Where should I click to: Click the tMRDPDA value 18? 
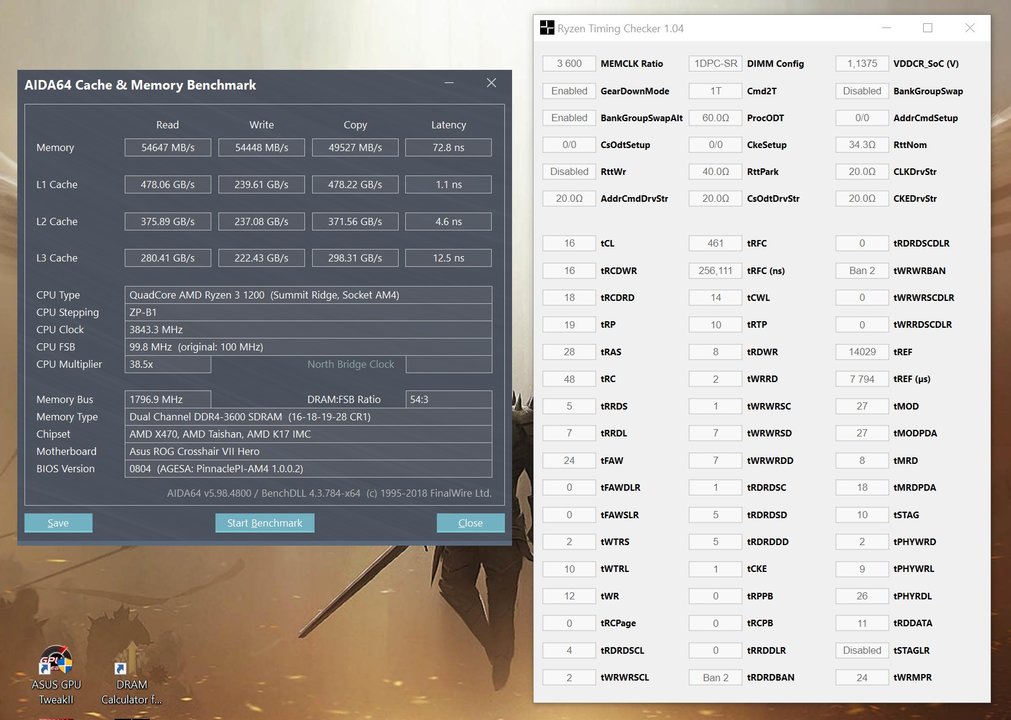[x=862, y=488]
